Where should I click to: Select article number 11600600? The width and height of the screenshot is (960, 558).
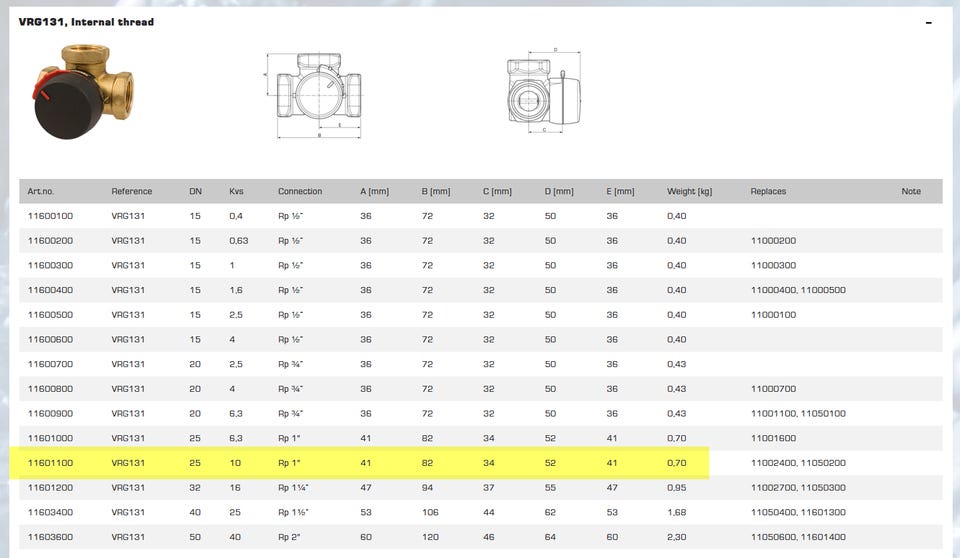point(50,339)
